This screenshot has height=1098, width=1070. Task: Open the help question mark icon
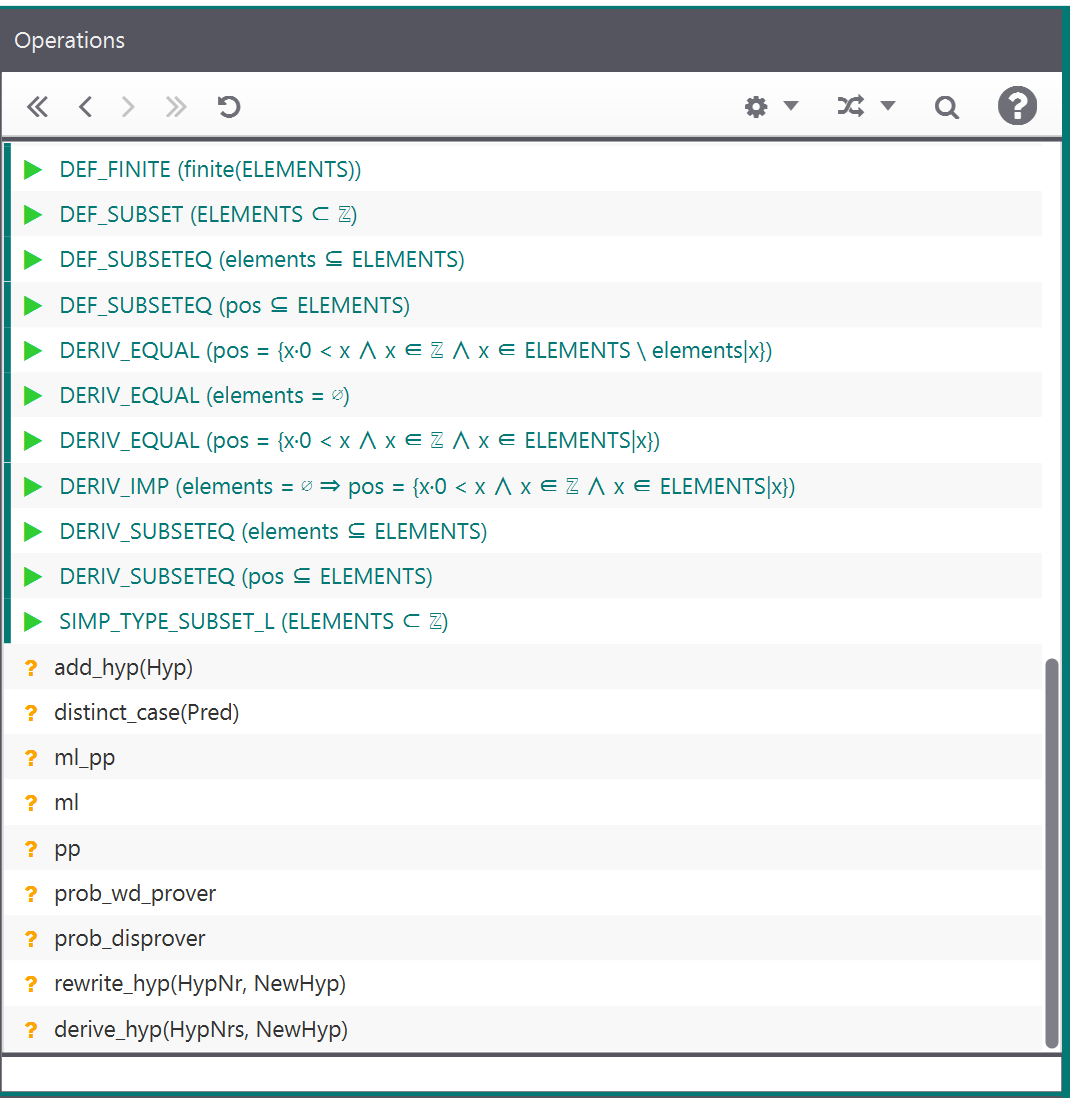1017,106
